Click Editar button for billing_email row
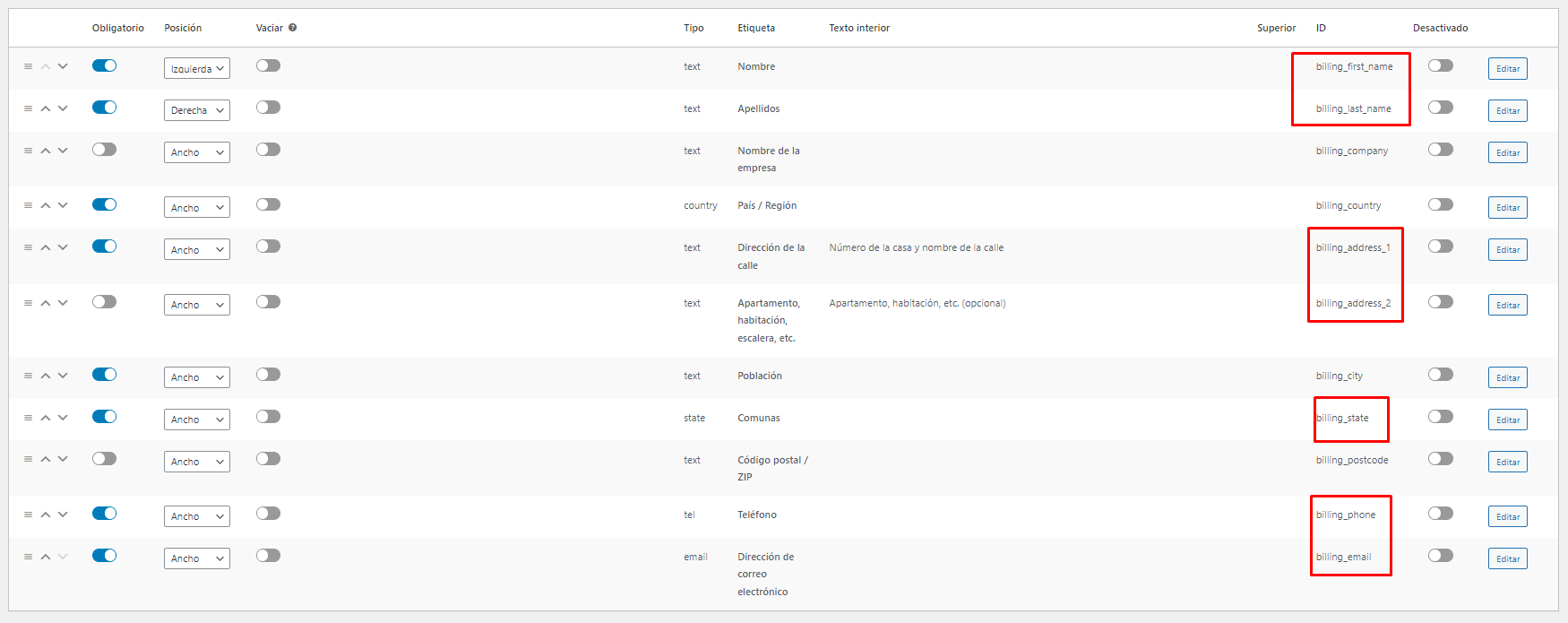 pos(1508,558)
